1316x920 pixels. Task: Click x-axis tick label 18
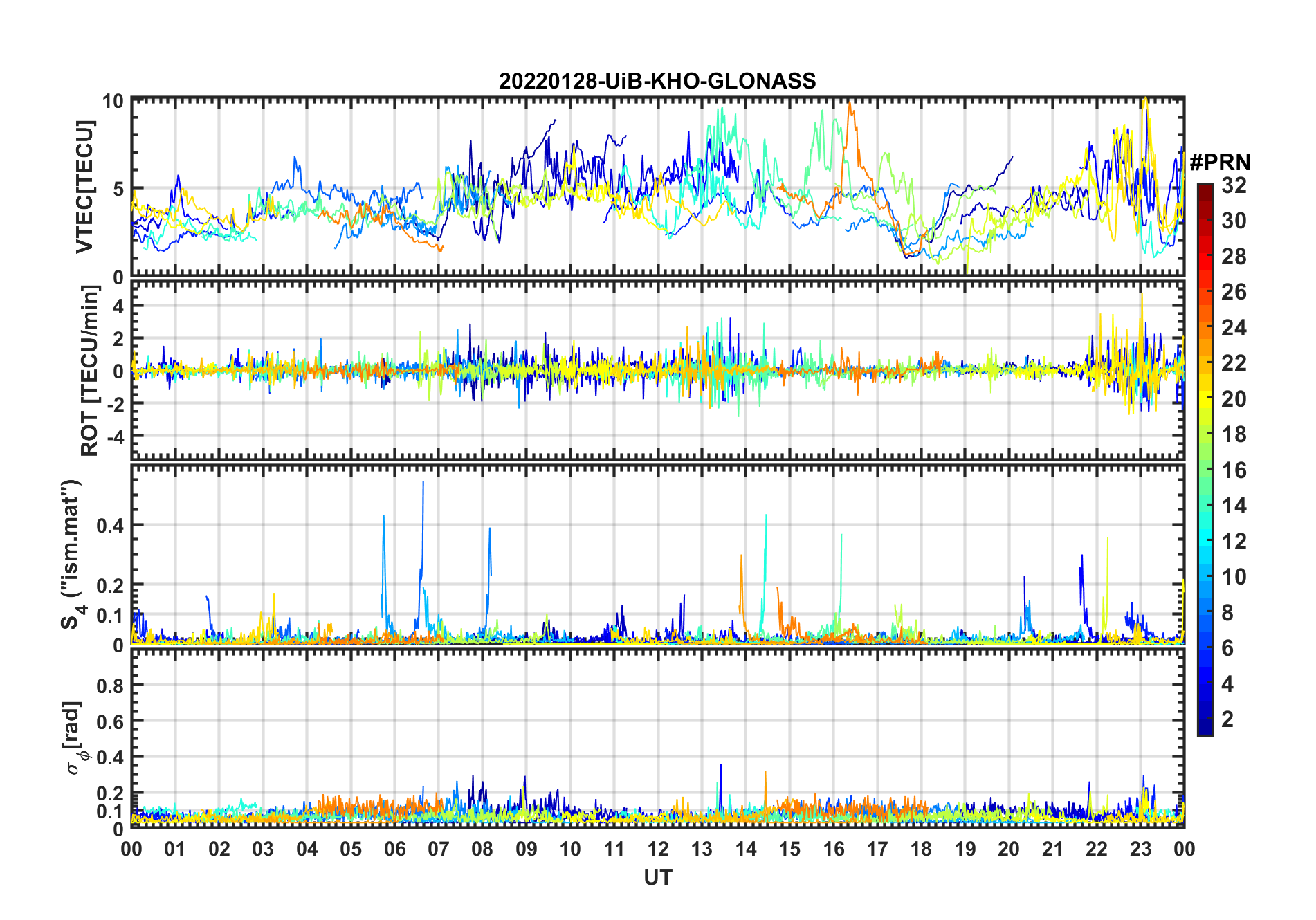coord(921,849)
